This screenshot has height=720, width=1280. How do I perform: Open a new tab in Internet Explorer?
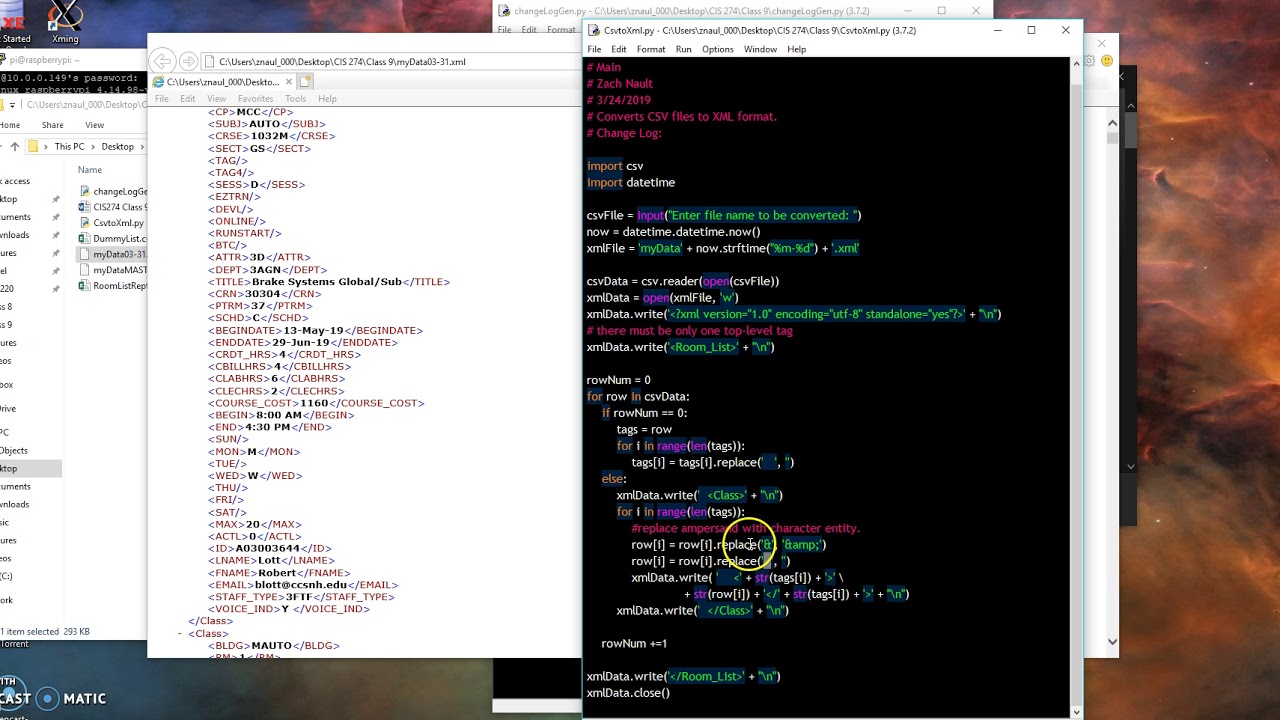tap(305, 81)
